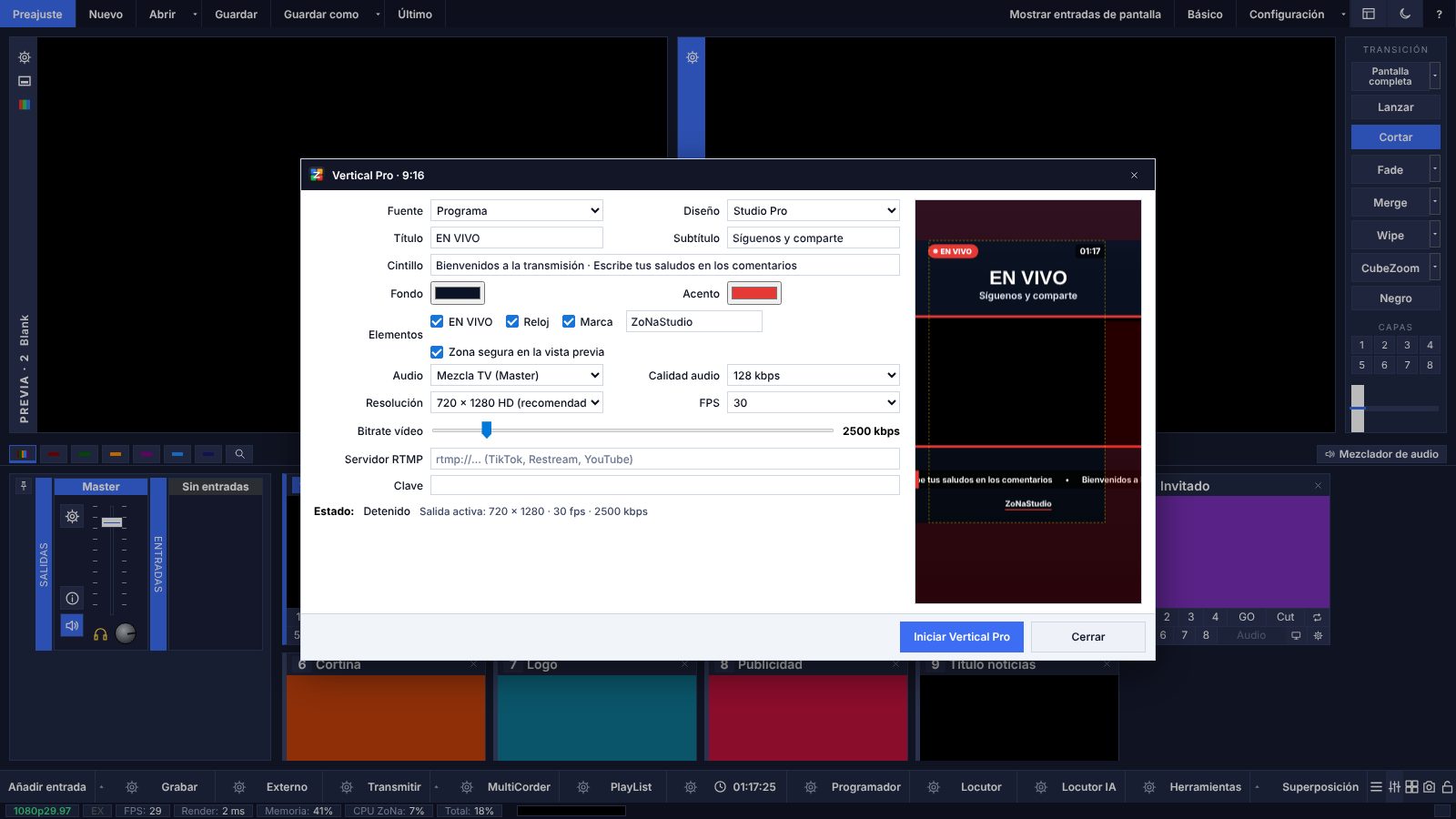This screenshot has width=1456, height=819.
Task: Open the grid view icon in bottom bar
Action: click(1411, 787)
